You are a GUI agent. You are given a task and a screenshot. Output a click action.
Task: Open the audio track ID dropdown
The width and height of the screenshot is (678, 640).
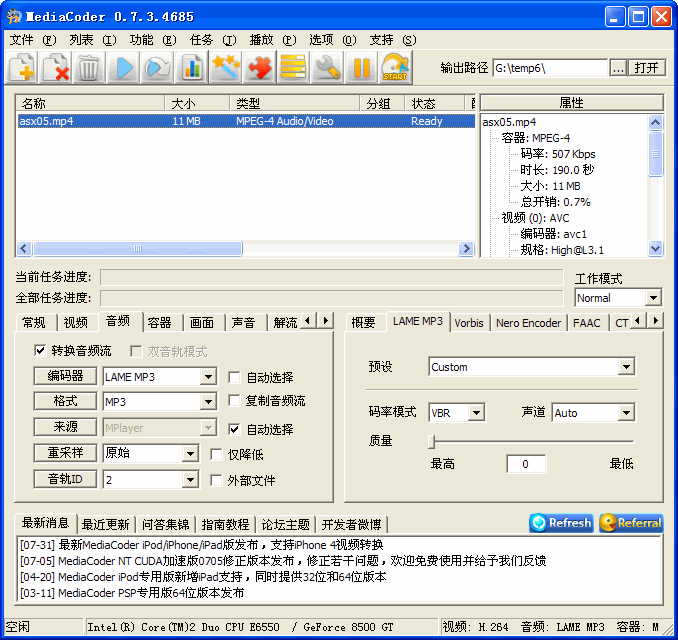[190, 480]
